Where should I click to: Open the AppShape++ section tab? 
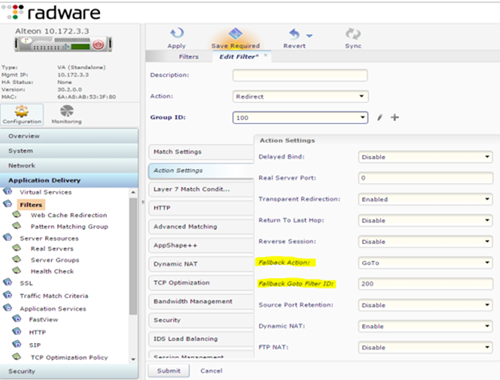pos(201,245)
